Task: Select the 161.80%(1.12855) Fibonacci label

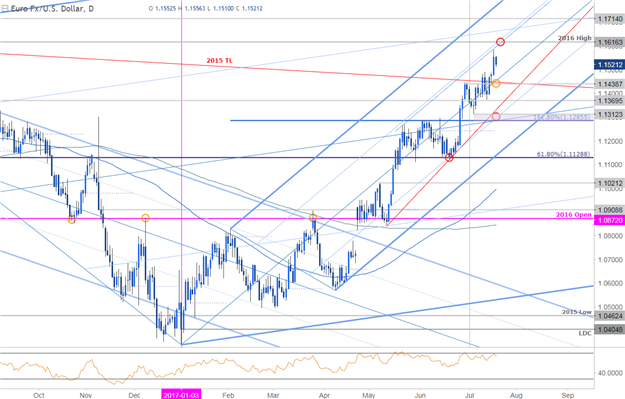Action: click(x=562, y=117)
